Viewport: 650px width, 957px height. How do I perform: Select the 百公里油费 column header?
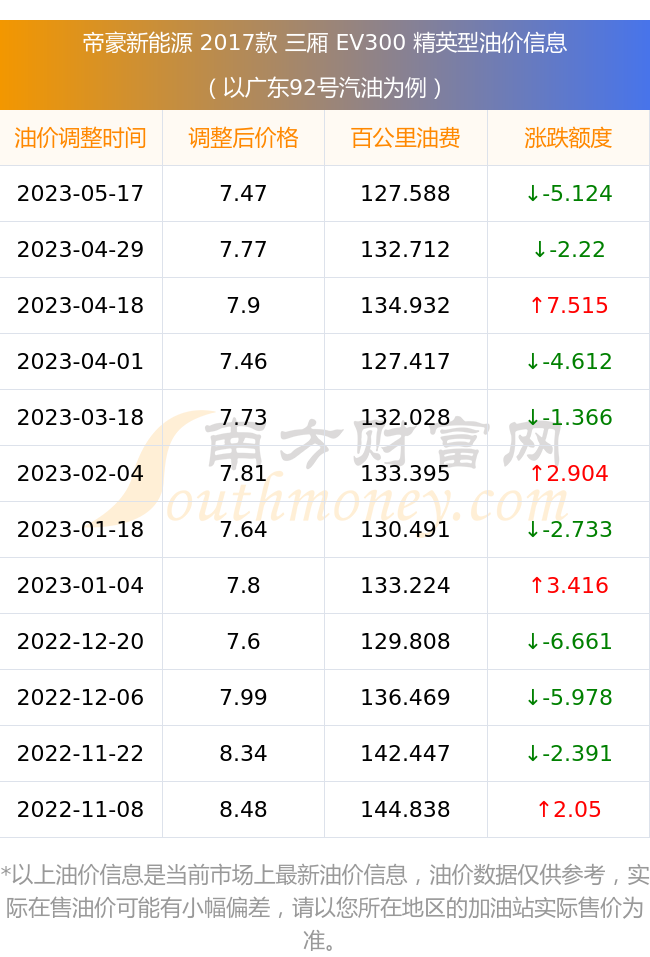(x=406, y=138)
